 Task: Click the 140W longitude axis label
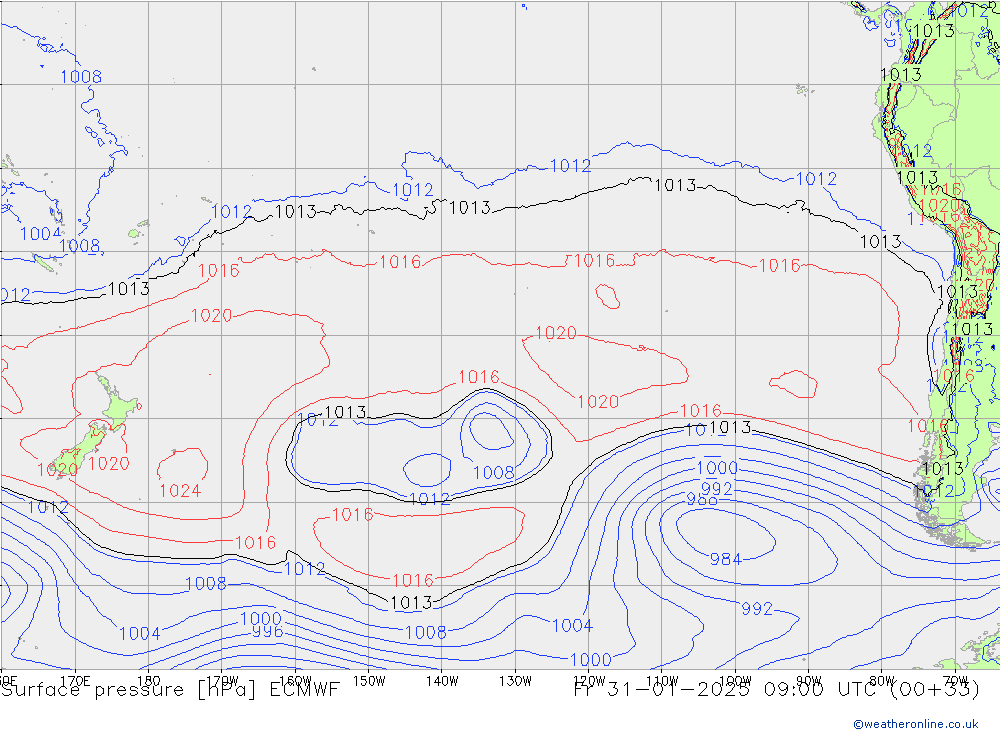pos(441,679)
